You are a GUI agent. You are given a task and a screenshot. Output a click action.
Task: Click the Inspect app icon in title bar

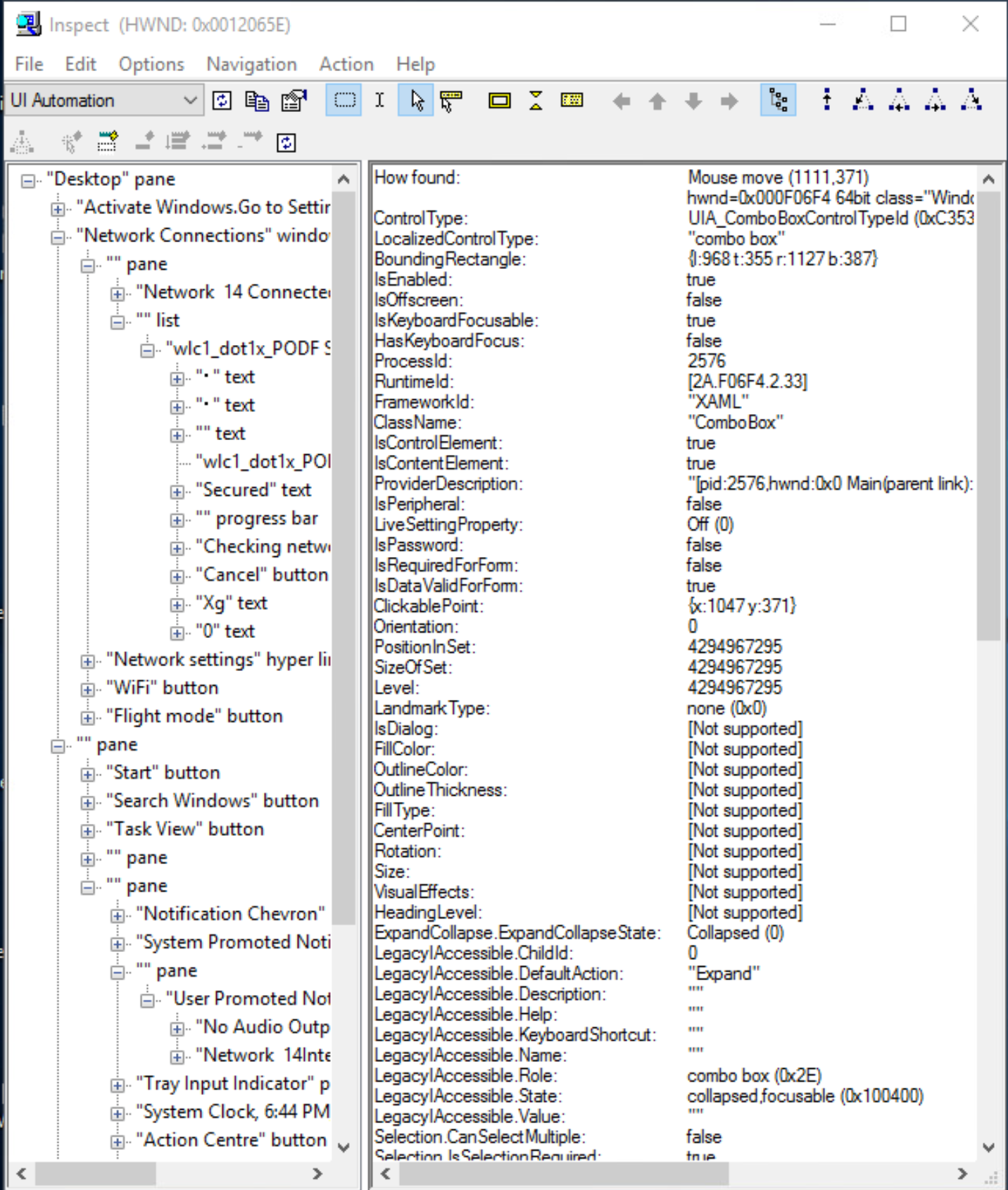click(x=28, y=25)
